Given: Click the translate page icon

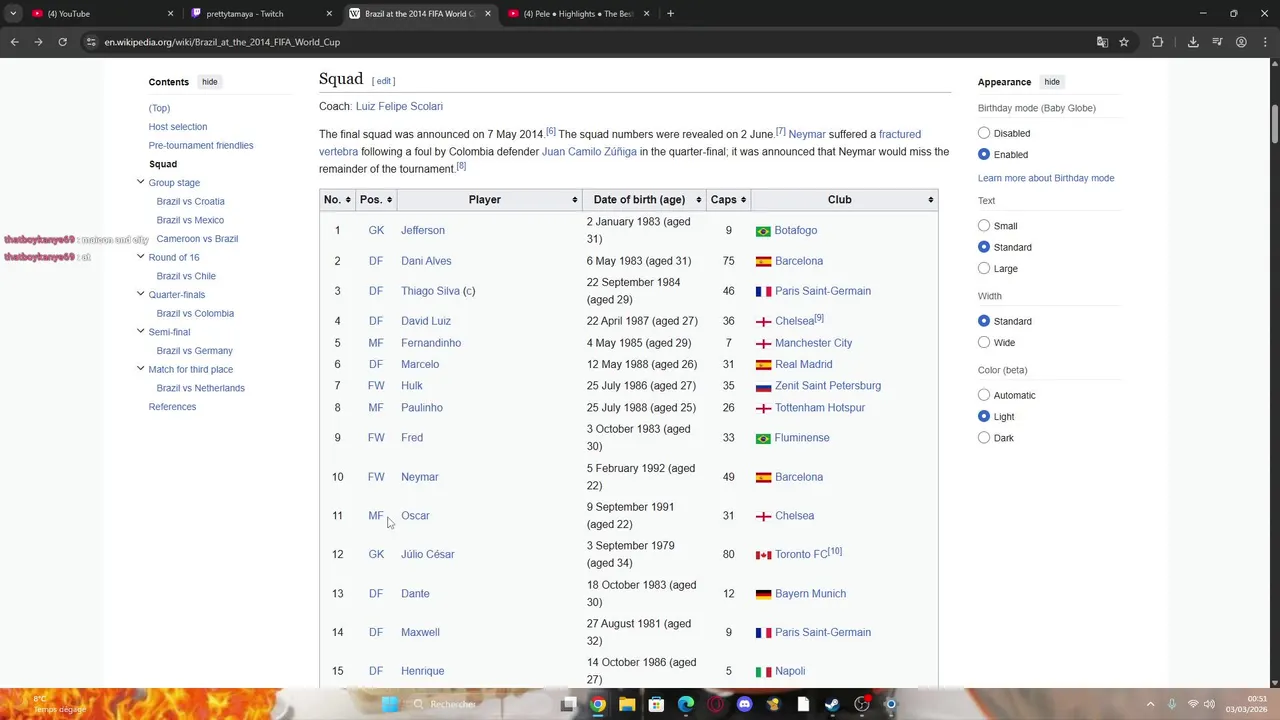Looking at the screenshot, I should [x=1102, y=42].
